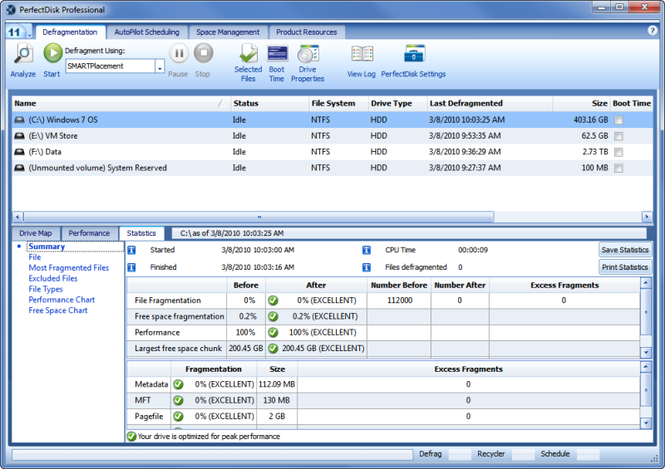This screenshot has height=469, width=665.
Task: Open the Product Resources tab
Action: (x=306, y=32)
